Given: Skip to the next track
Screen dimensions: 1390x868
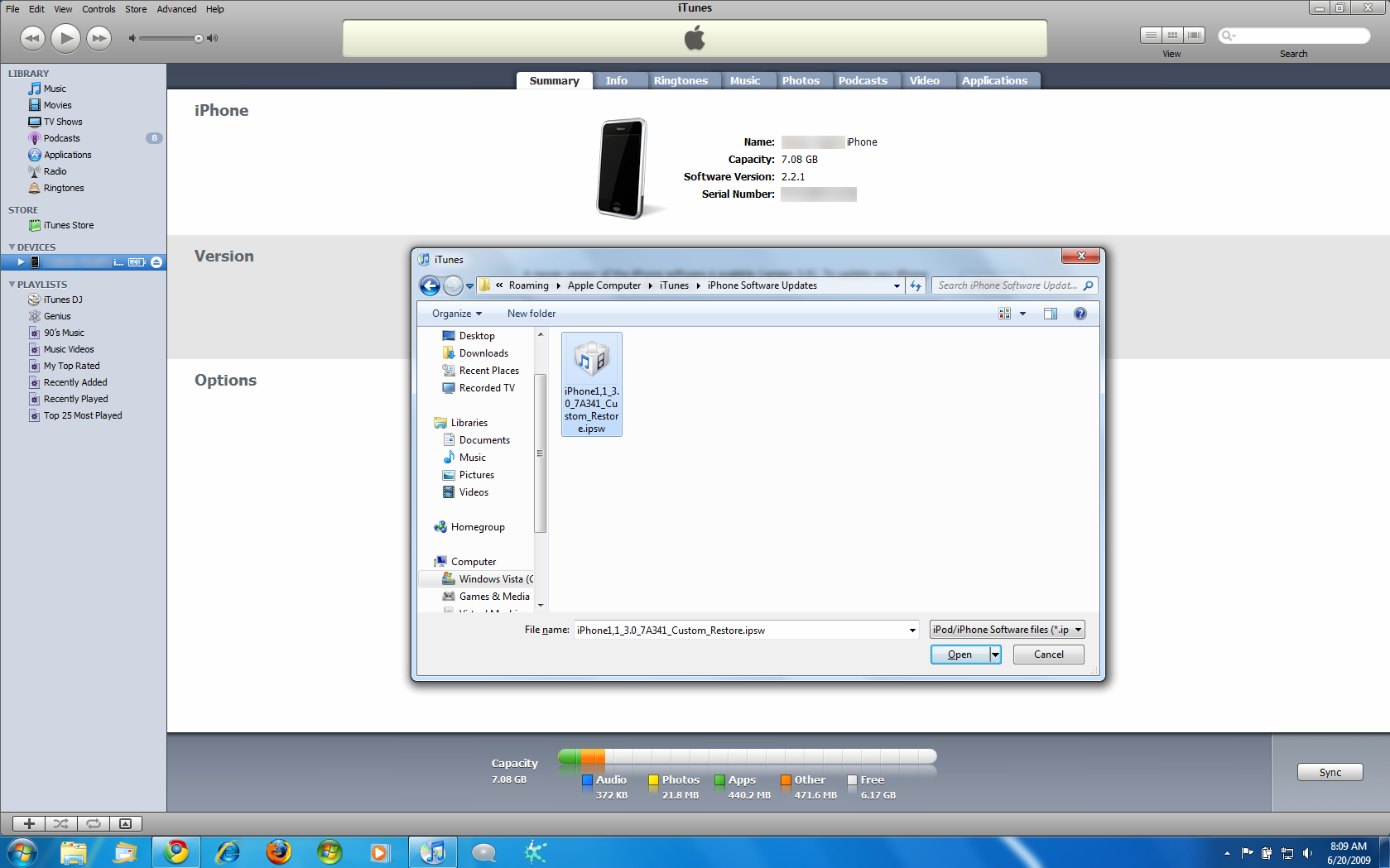Looking at the screenshot, I should [x=99, y=38].
